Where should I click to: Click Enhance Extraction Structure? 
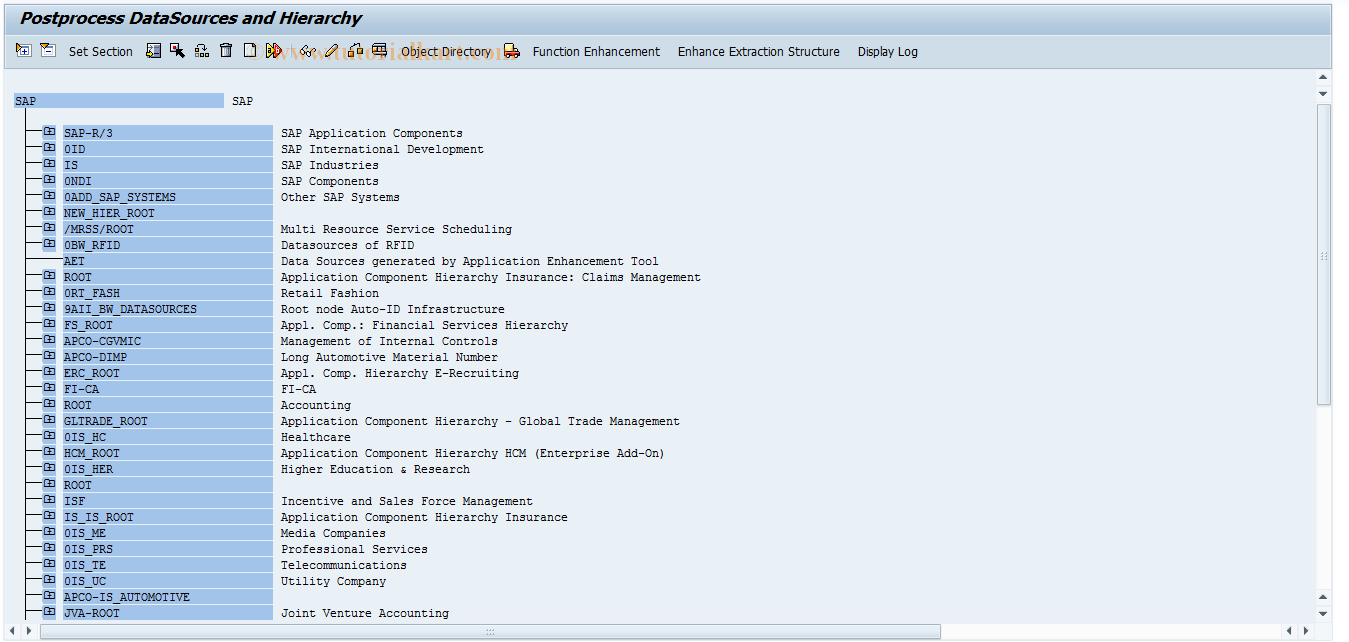pos(759,52)
